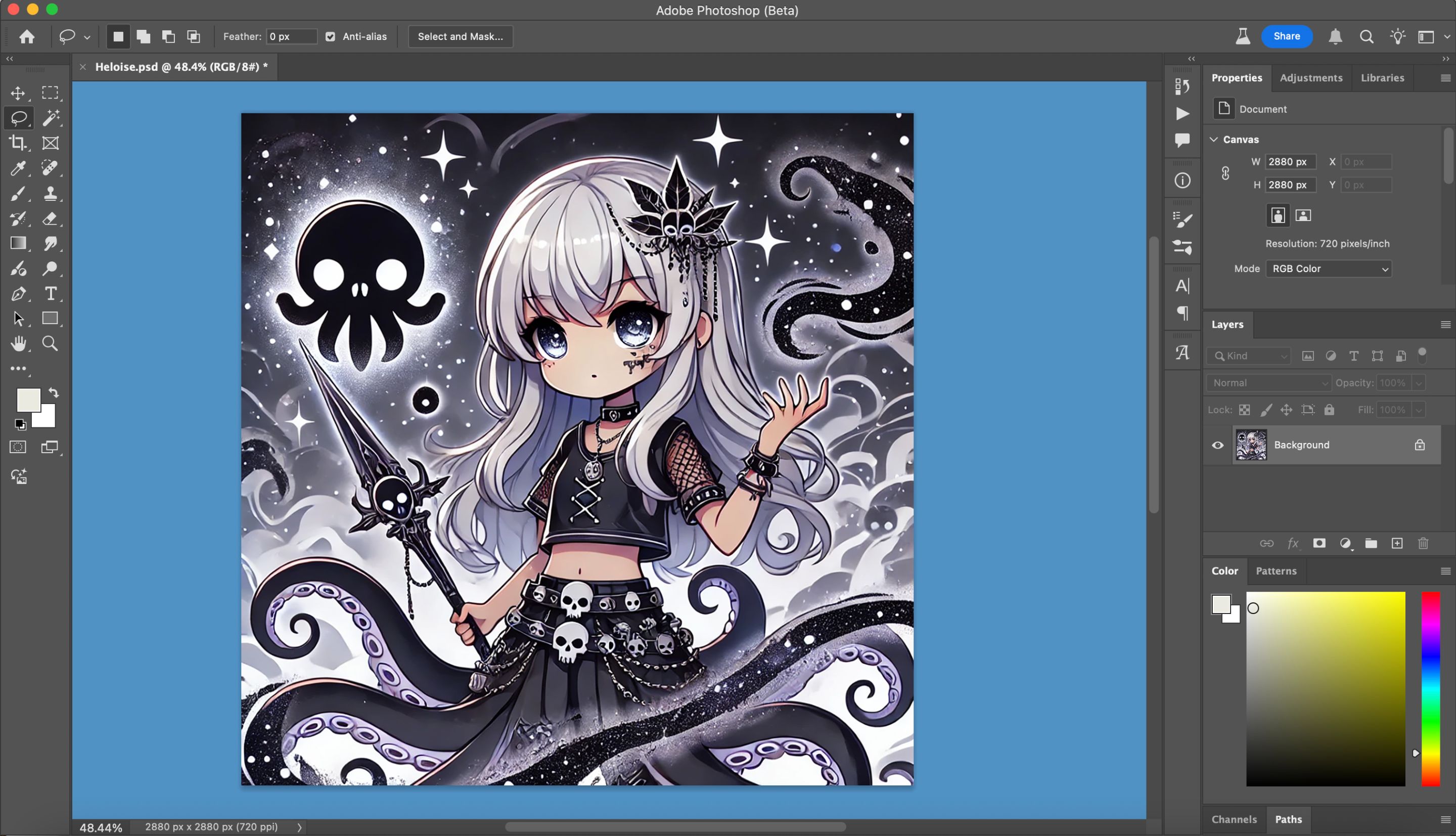Select the Crop tool
This screenshot has height=836, width=1456.
pos(18,143)
